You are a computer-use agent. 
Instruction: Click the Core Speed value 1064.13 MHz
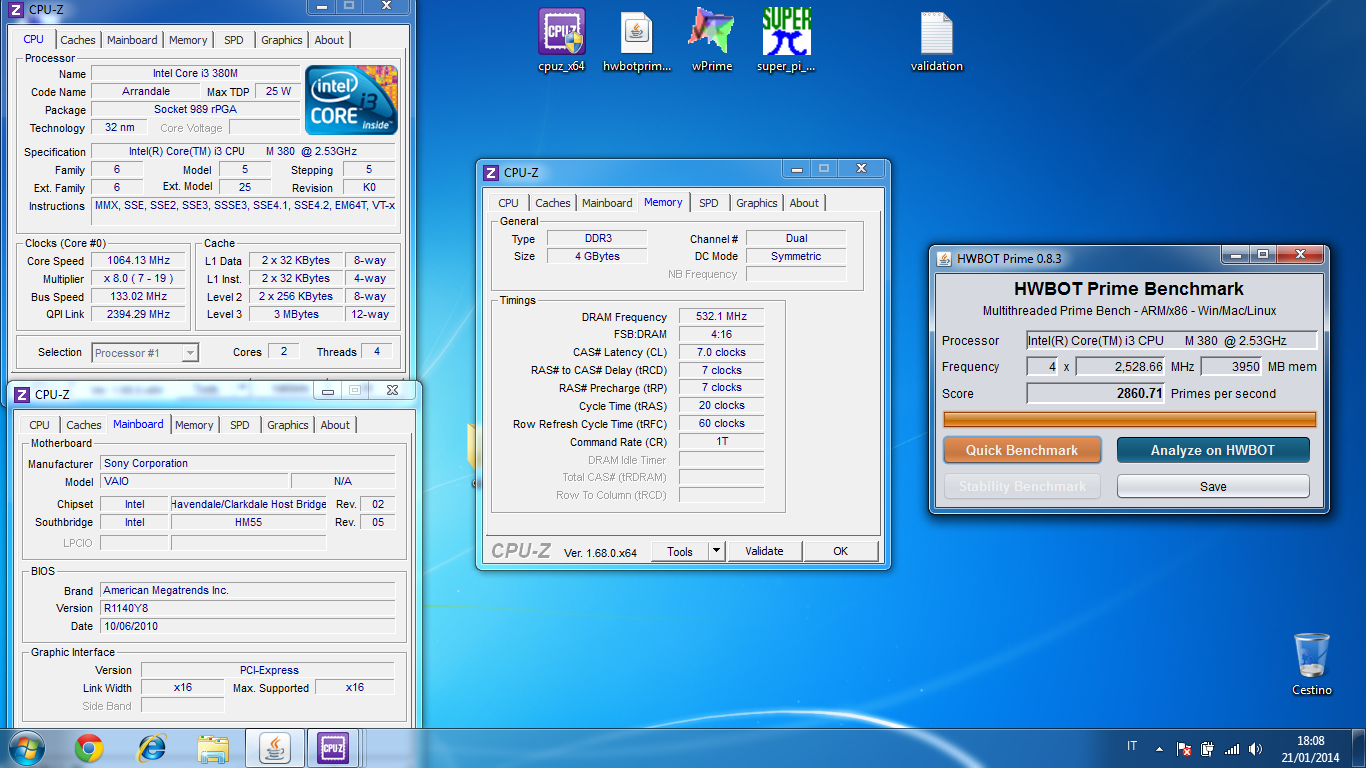click(138, 260)
